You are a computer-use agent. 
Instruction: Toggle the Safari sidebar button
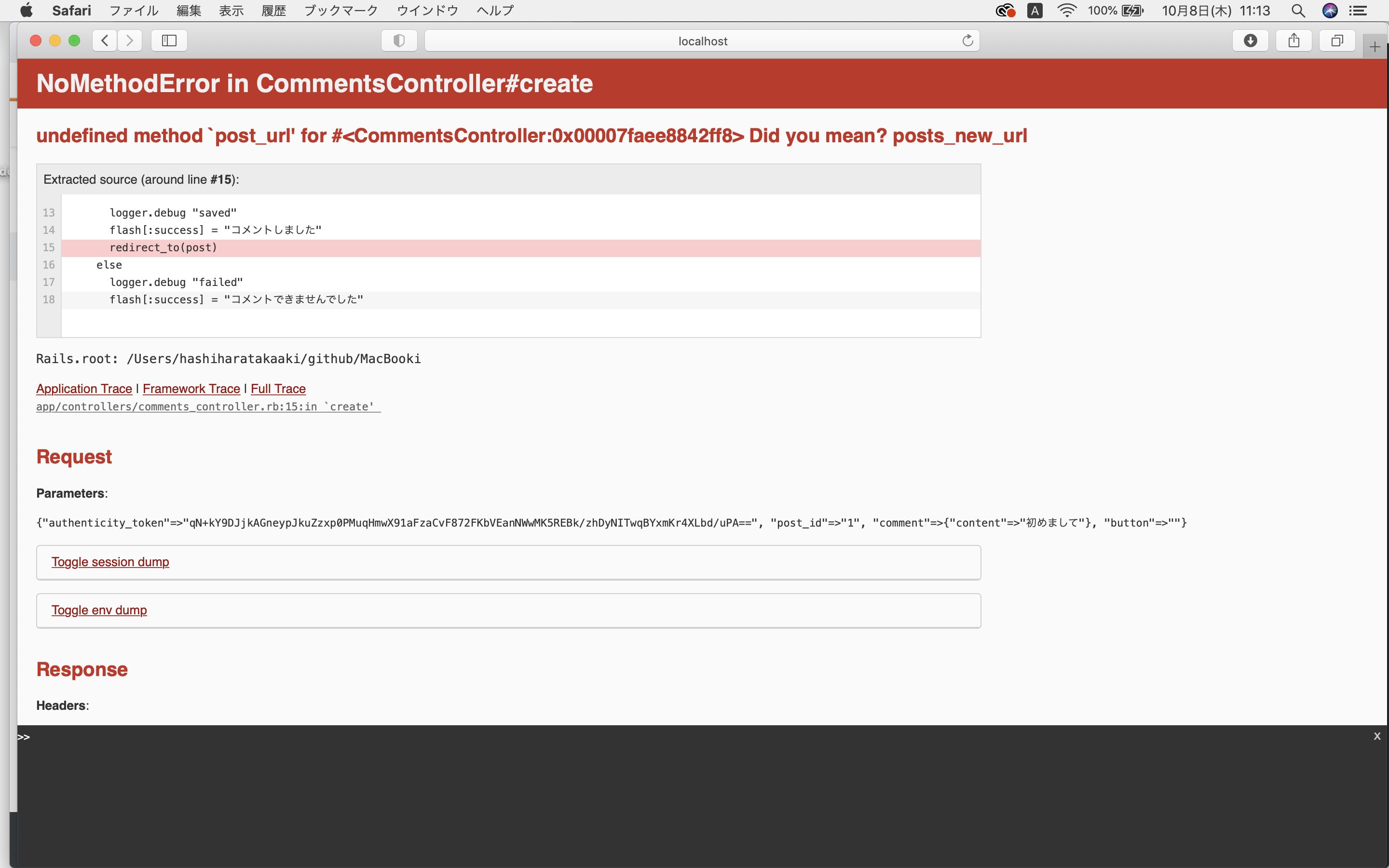tap(169, 41)
